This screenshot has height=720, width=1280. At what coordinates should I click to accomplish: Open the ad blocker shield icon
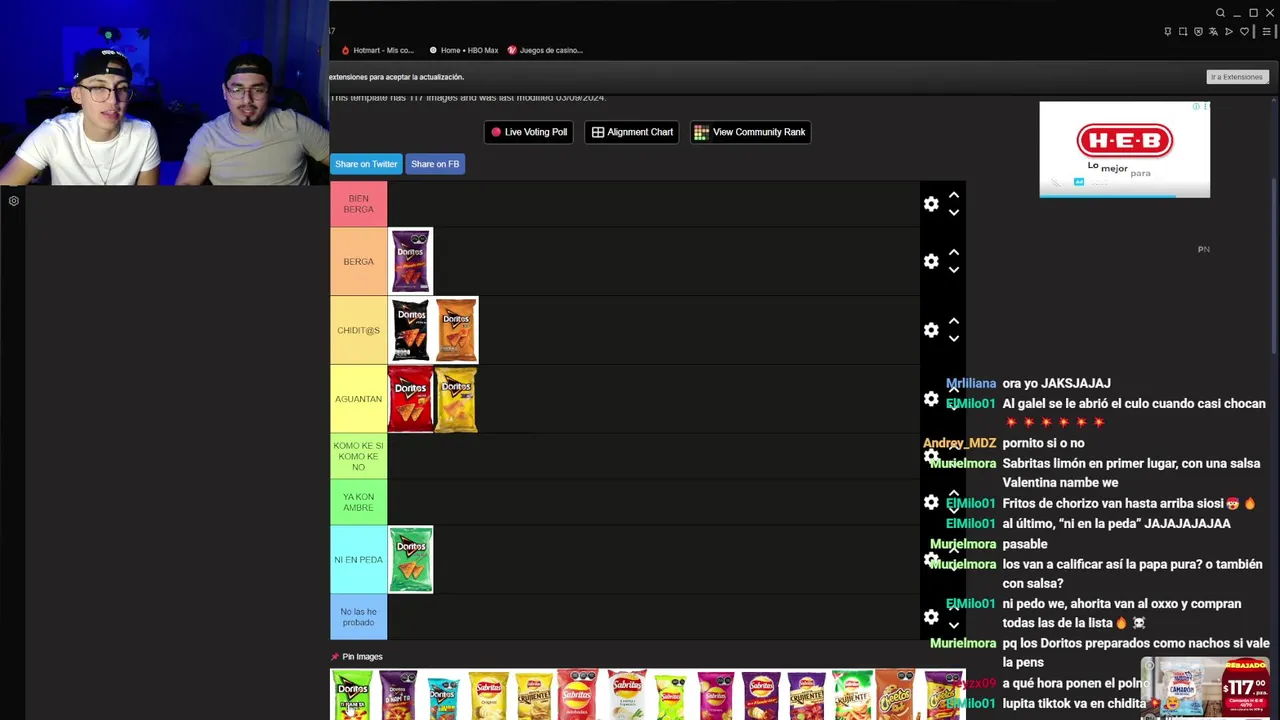pyautogui.click(x=1198, y=32)
